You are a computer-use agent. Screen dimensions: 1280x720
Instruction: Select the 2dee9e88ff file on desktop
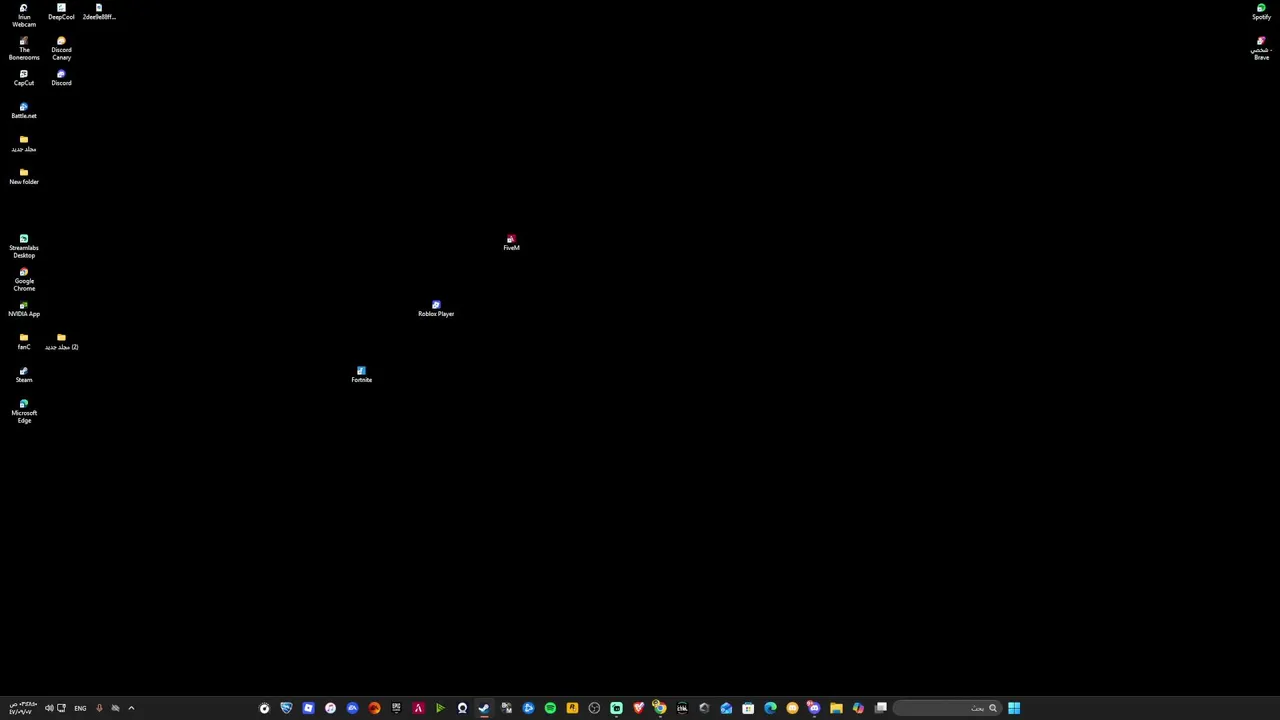pyautogui.click(x=98, y=12)
